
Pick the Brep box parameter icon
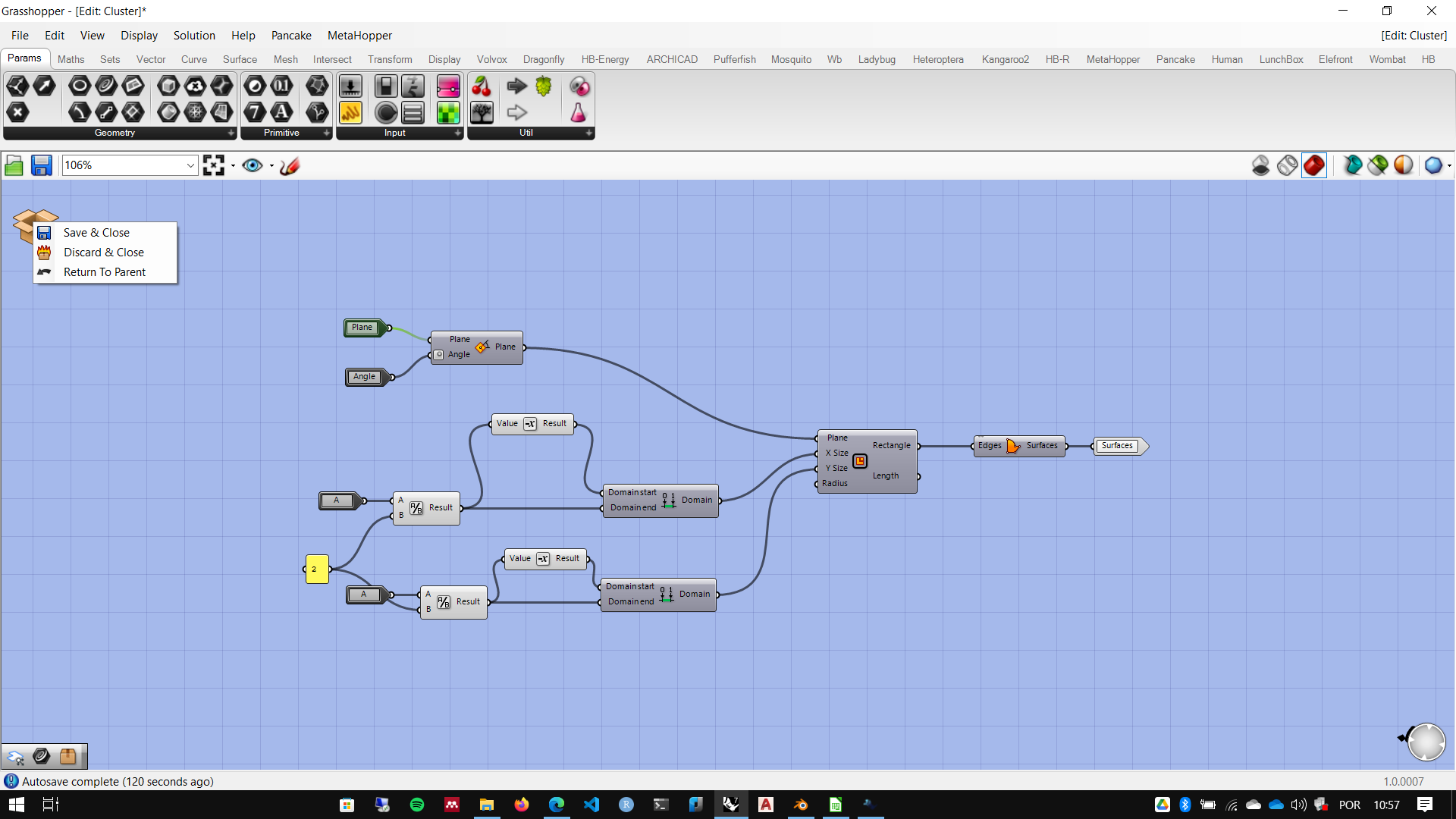(168, 86)
